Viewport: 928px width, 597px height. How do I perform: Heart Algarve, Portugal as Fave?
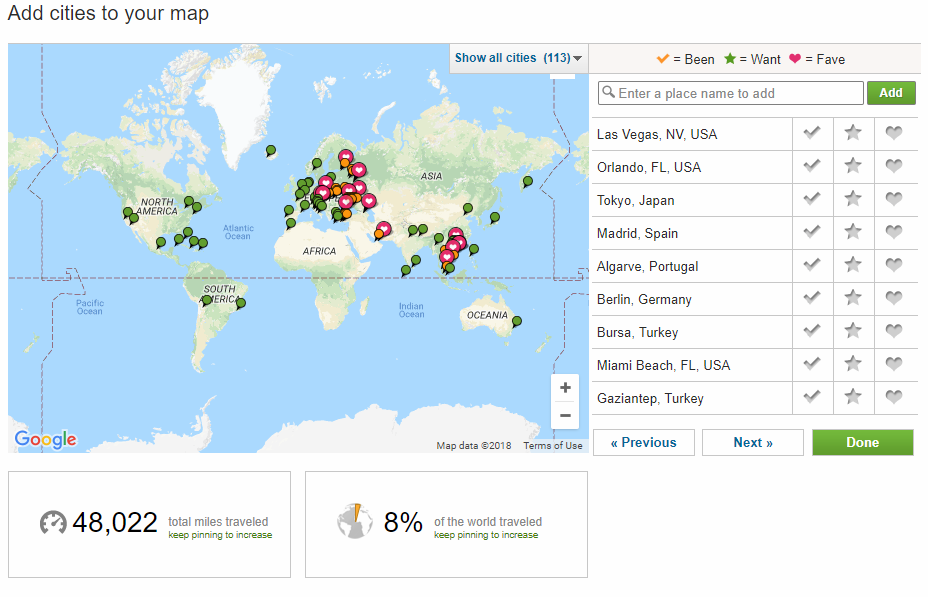coord(894,265)
